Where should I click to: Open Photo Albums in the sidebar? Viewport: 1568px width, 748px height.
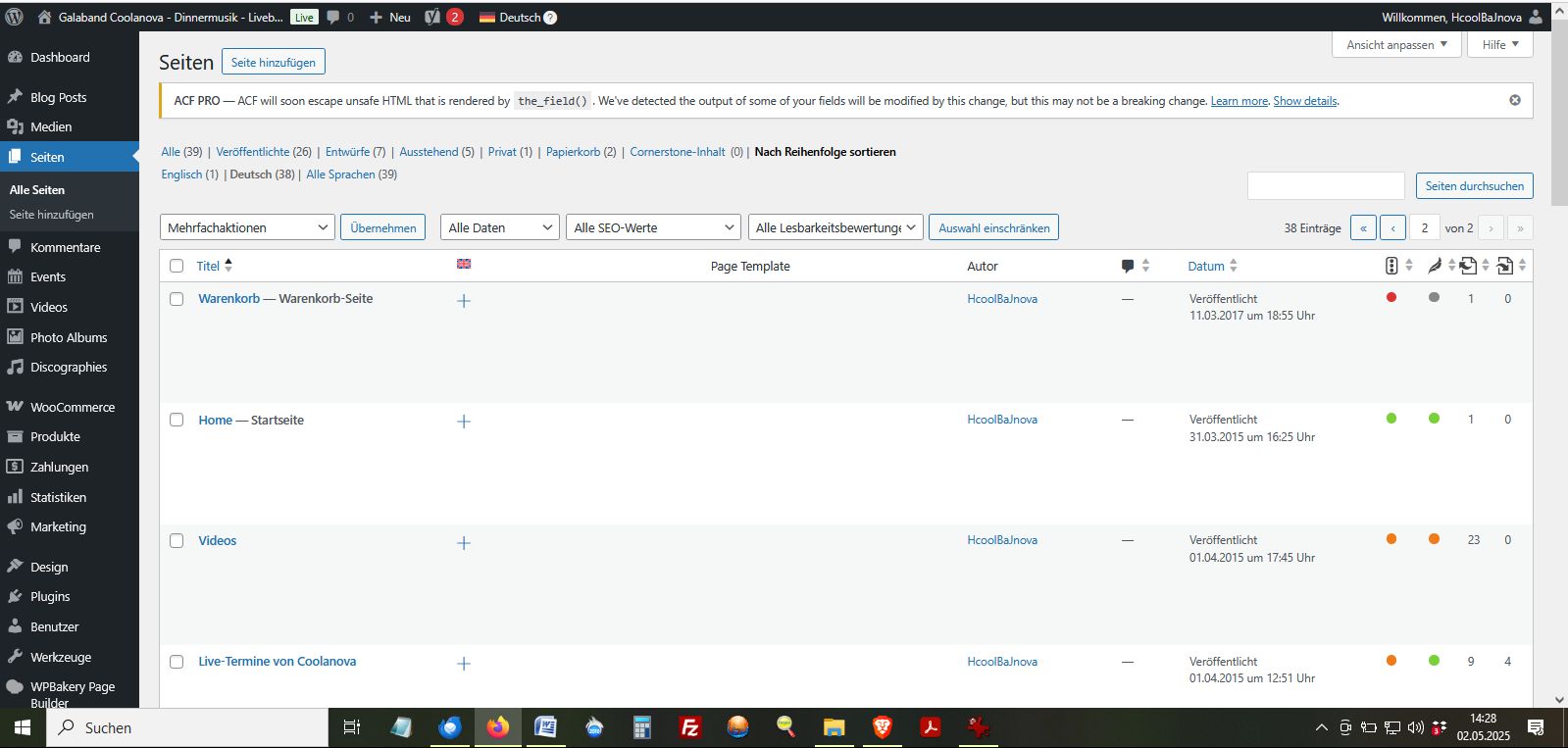[70, 337]
